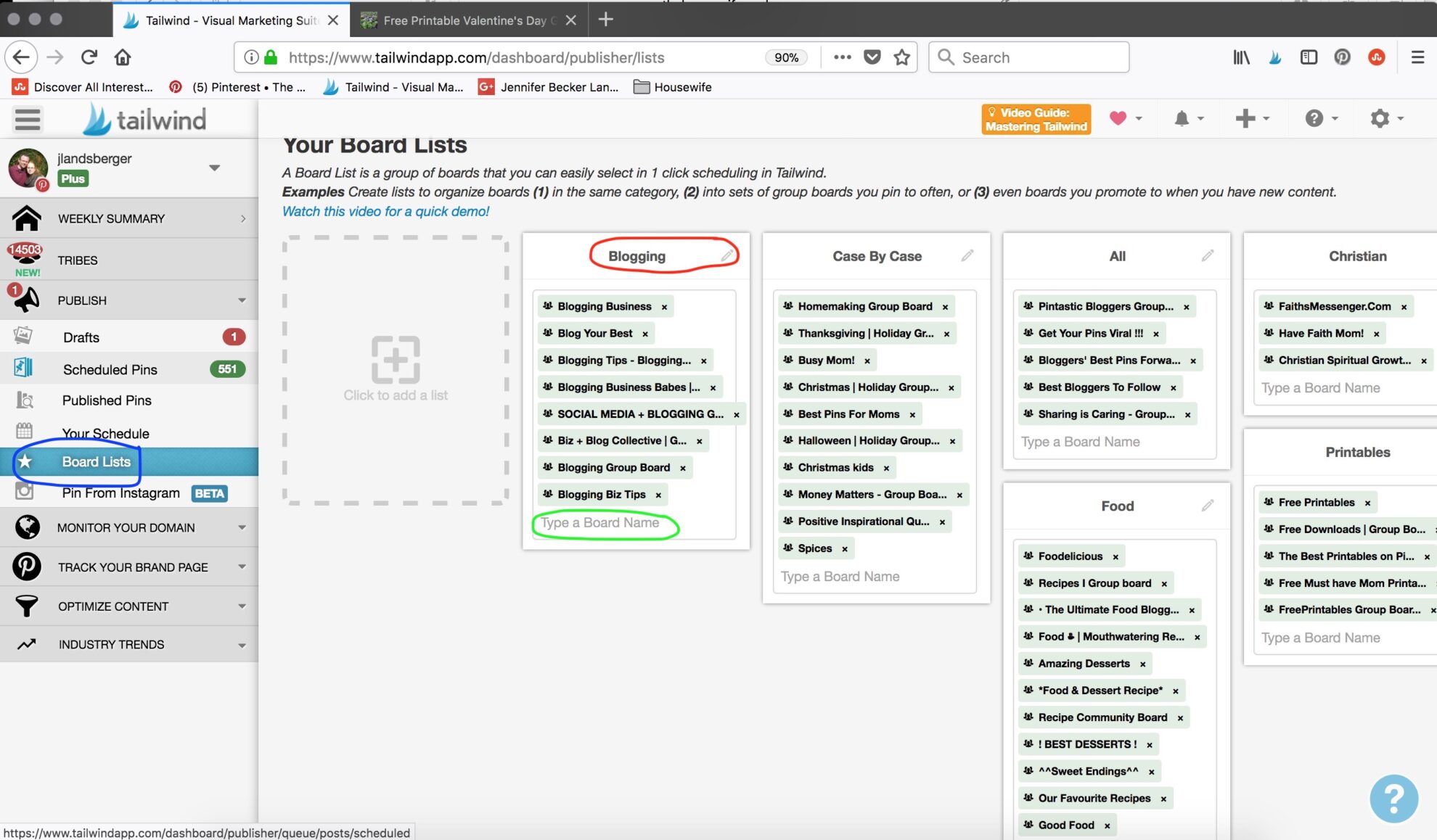Expand Industry Trends section
The image size is (1437, 840).
[x=242, y=645]
